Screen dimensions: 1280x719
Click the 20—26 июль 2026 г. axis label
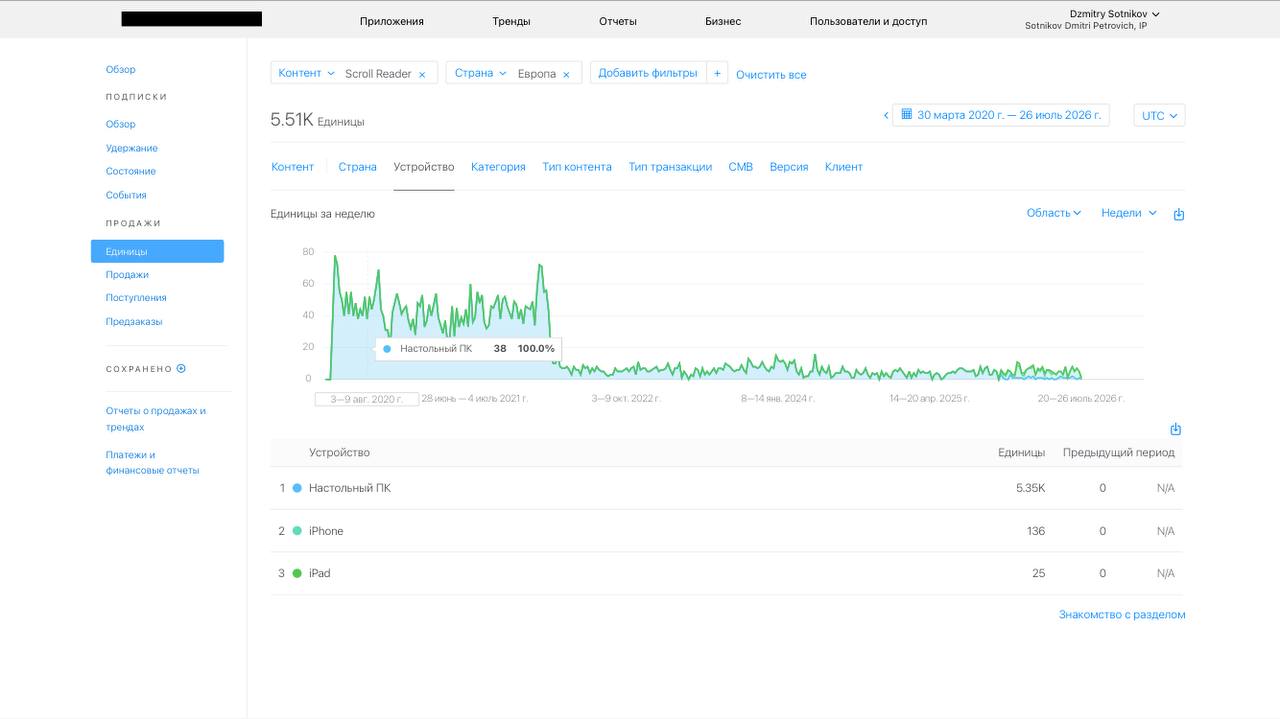point(1081,398)
